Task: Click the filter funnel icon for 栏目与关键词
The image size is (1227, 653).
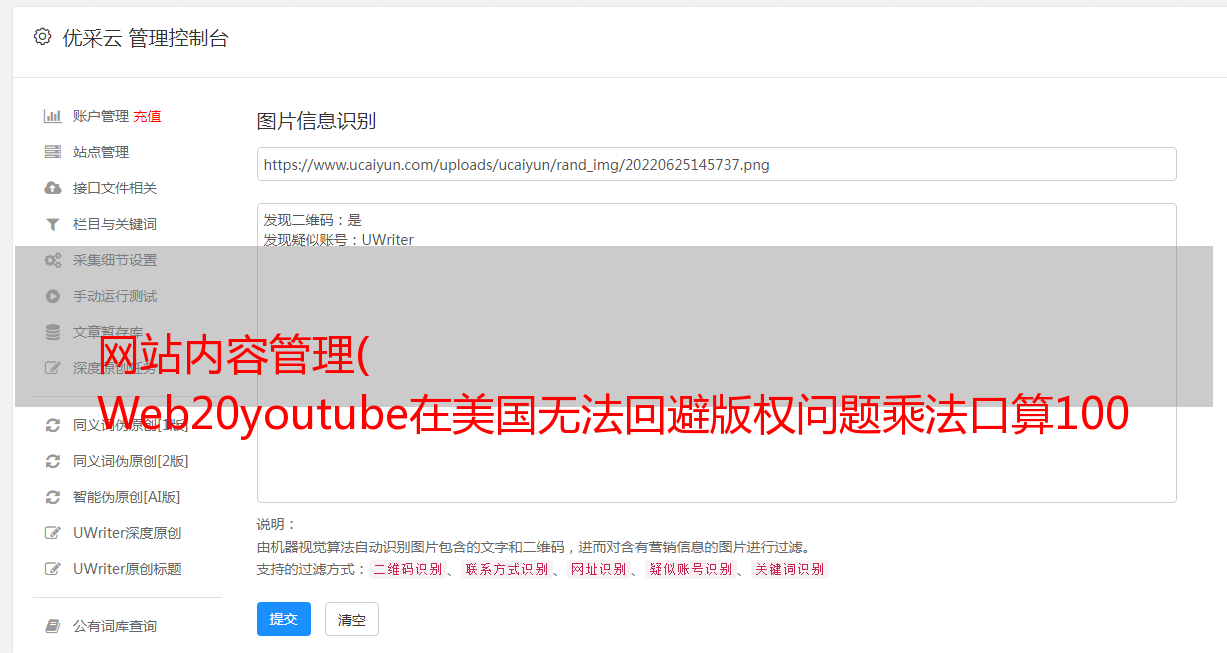Action: point(53,224)
